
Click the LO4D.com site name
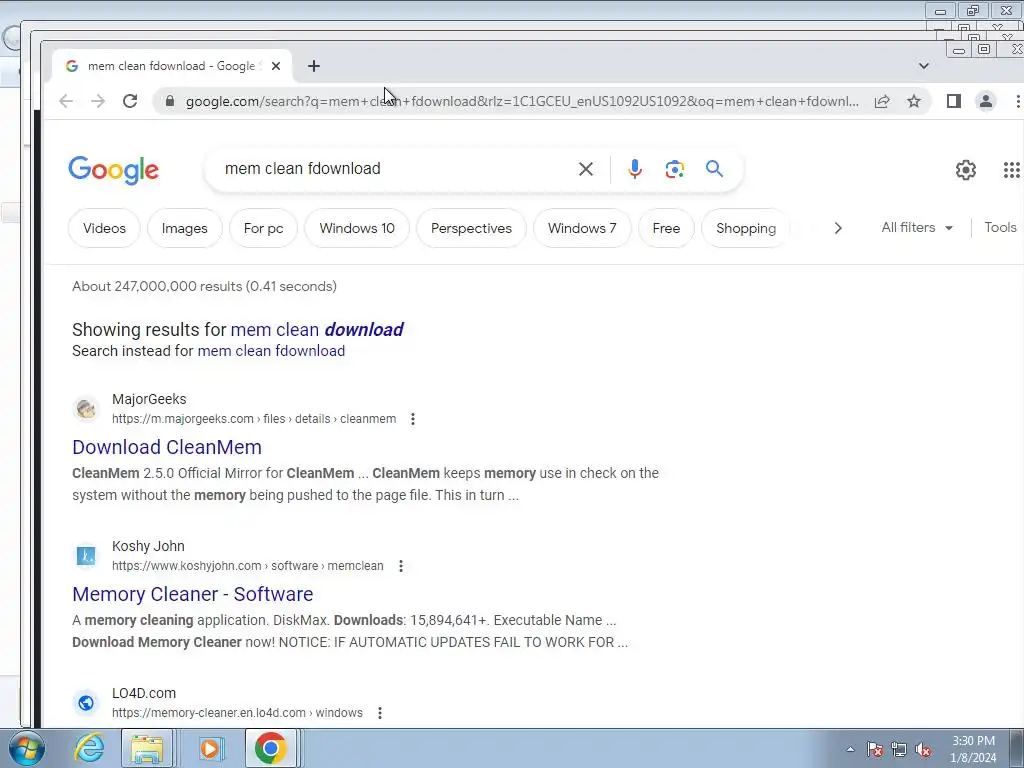144,693
